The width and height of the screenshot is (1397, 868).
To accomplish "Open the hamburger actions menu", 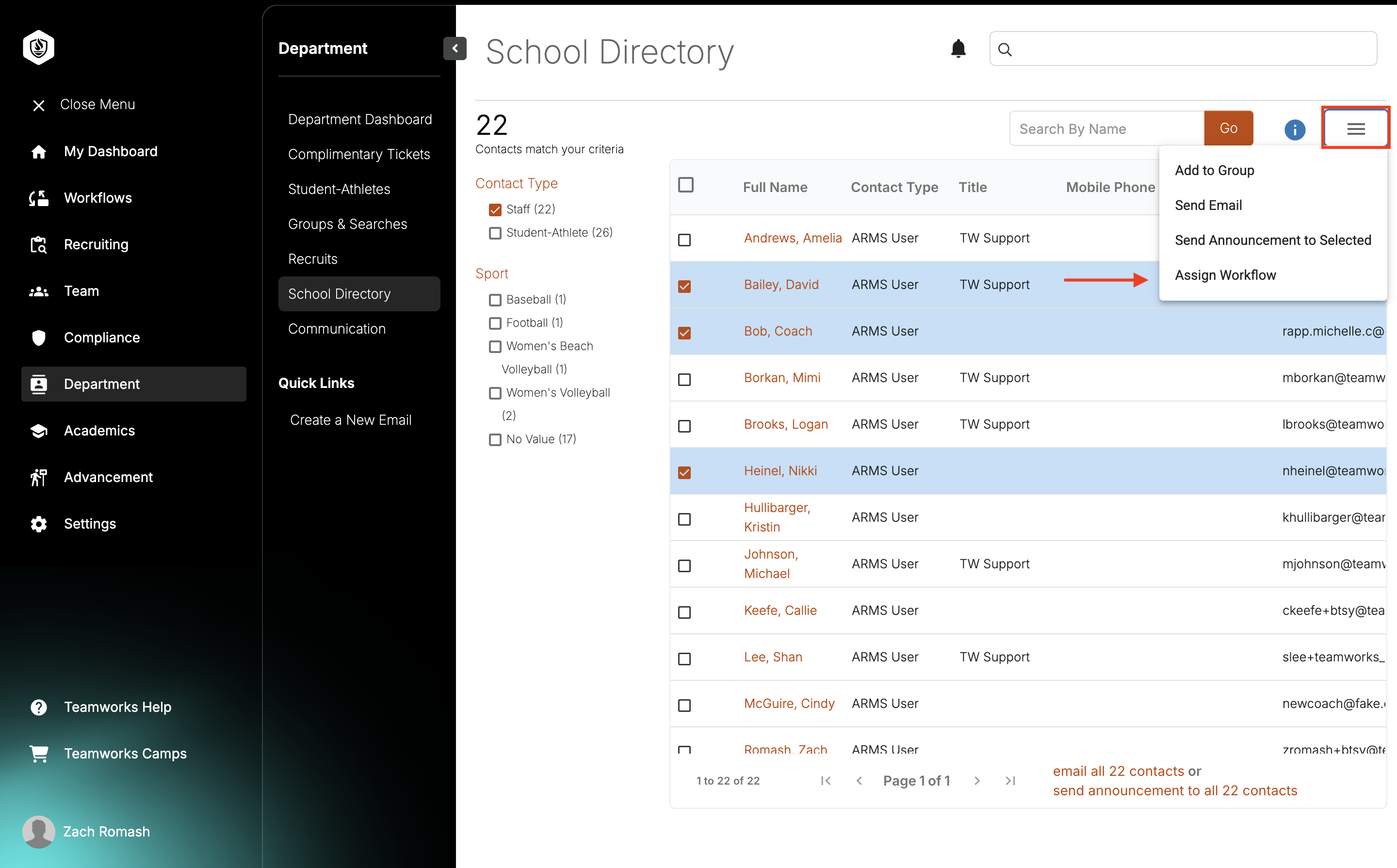I will [1356, 129].
